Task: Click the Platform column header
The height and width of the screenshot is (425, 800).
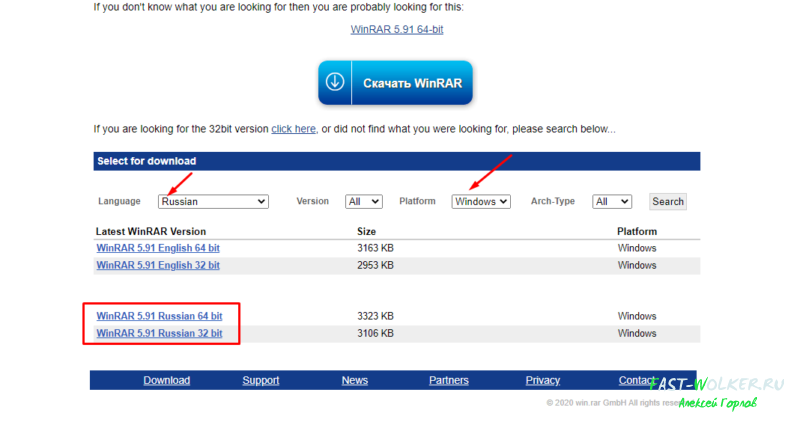Action: (637, 232)
